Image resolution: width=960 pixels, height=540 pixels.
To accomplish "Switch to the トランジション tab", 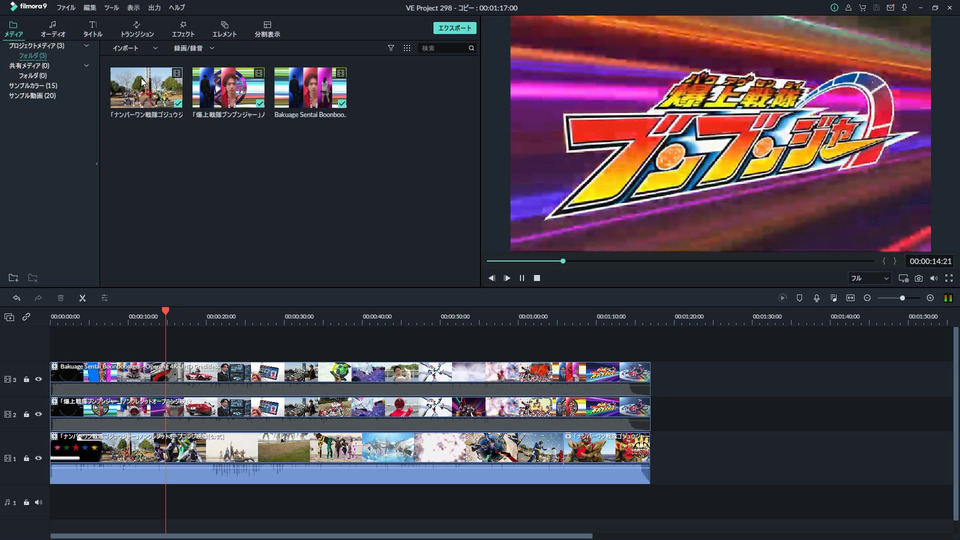I will coord(137,29).
